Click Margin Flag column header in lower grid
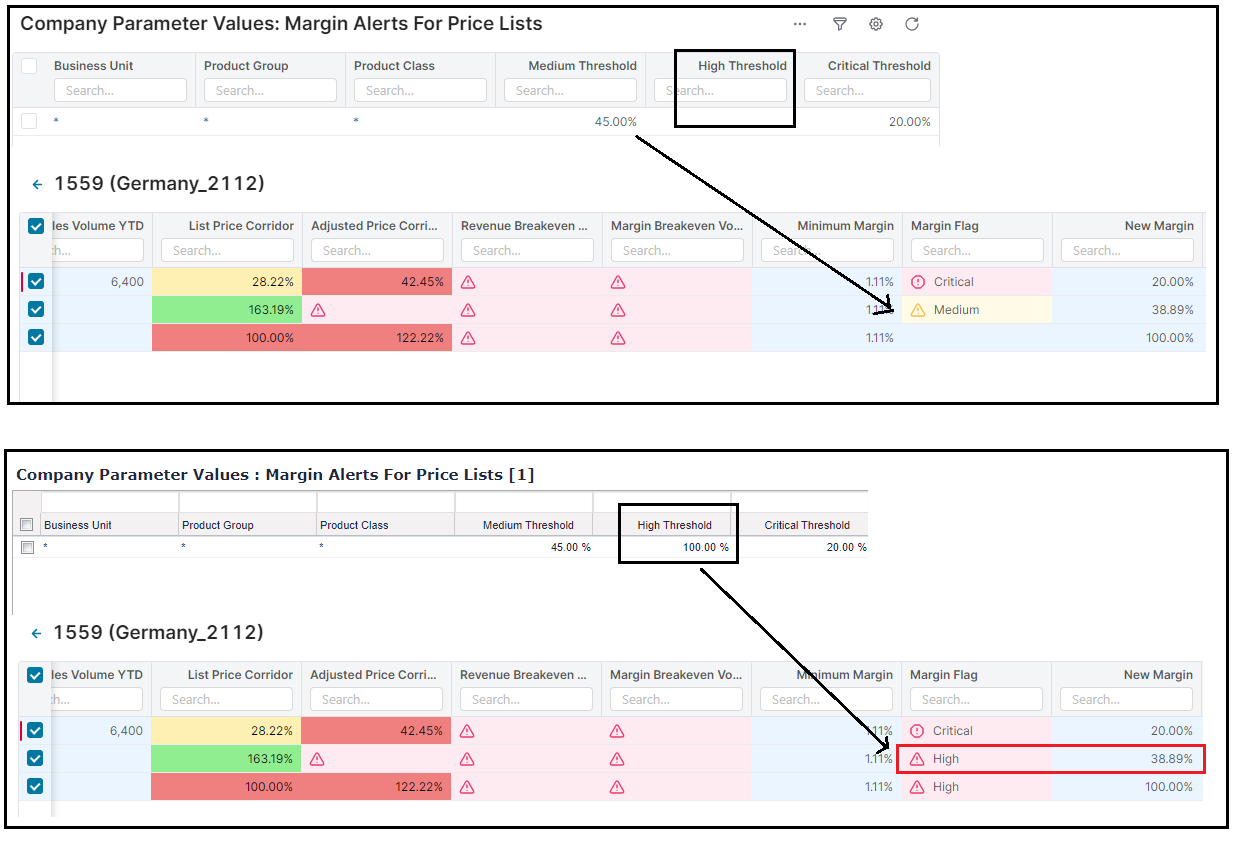This screenshot has height=848, width=1257. [943, 675]
